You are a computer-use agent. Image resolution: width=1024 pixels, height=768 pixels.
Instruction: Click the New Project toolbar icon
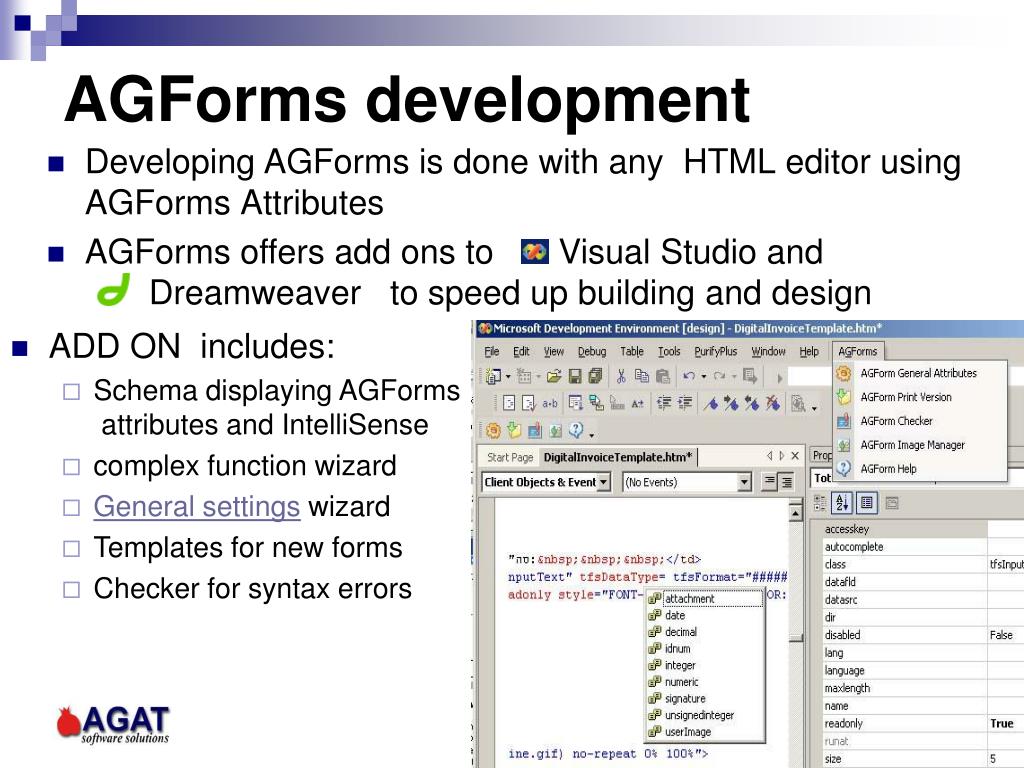493,376
